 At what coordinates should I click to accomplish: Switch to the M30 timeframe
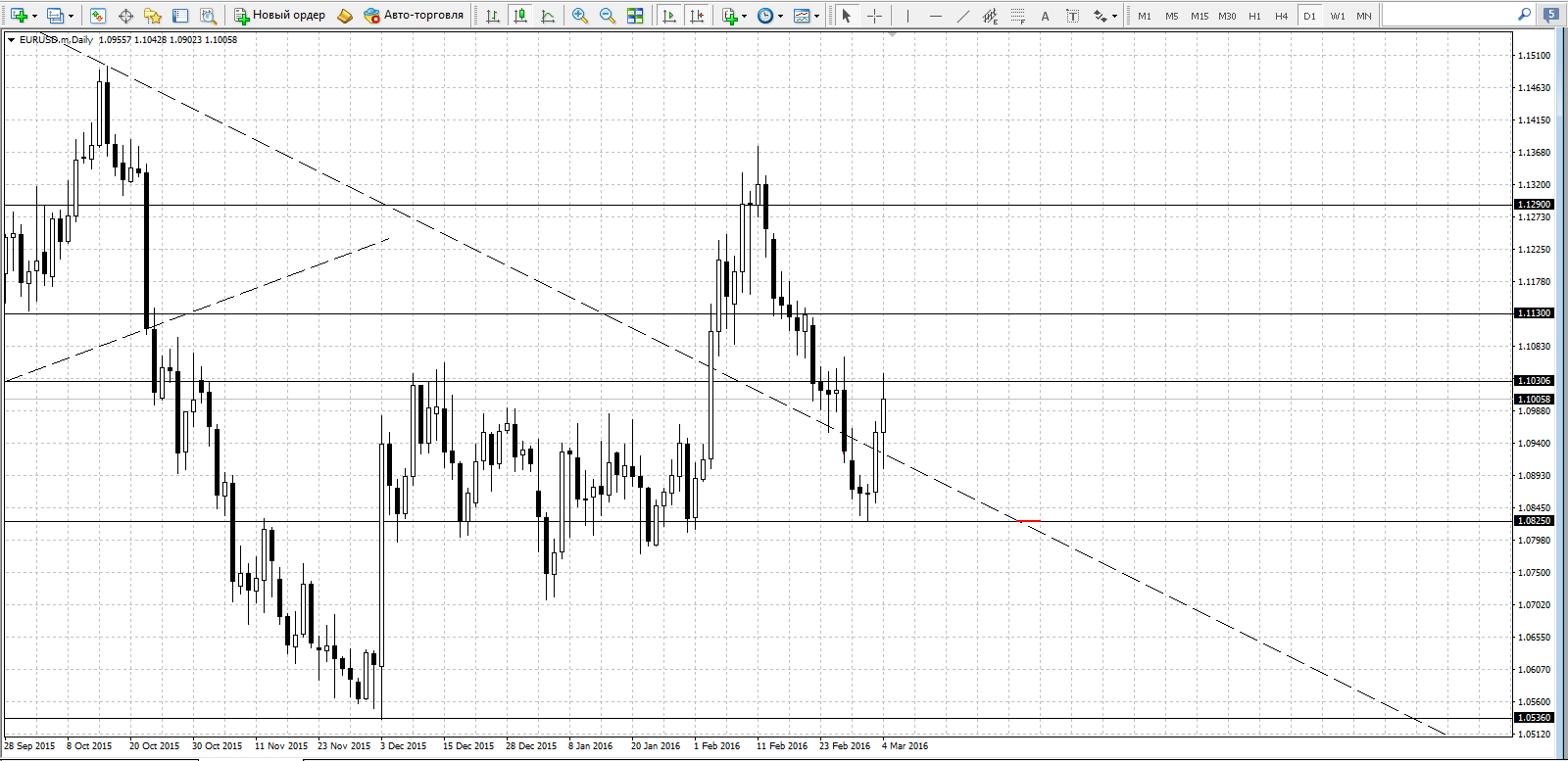point(1227,16)
